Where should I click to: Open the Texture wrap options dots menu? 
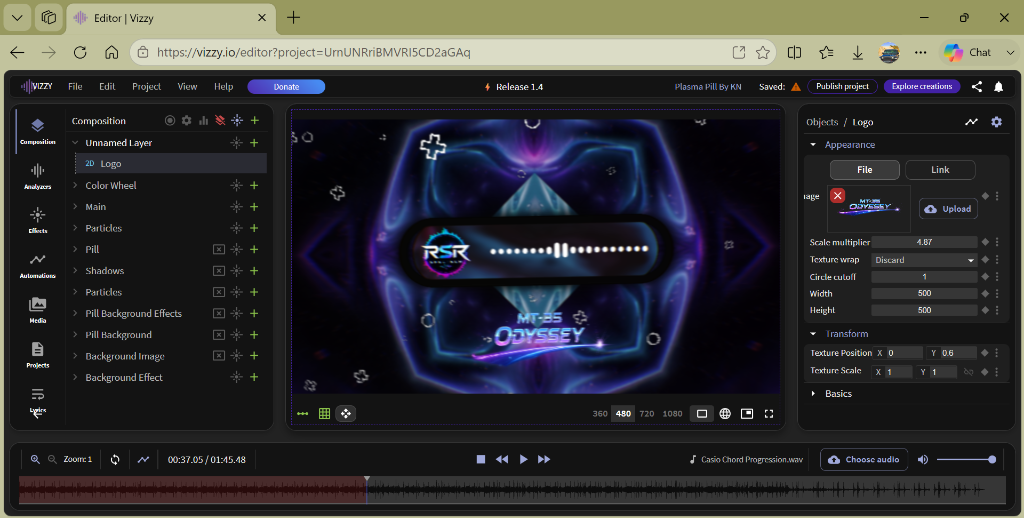coord(997,259)
